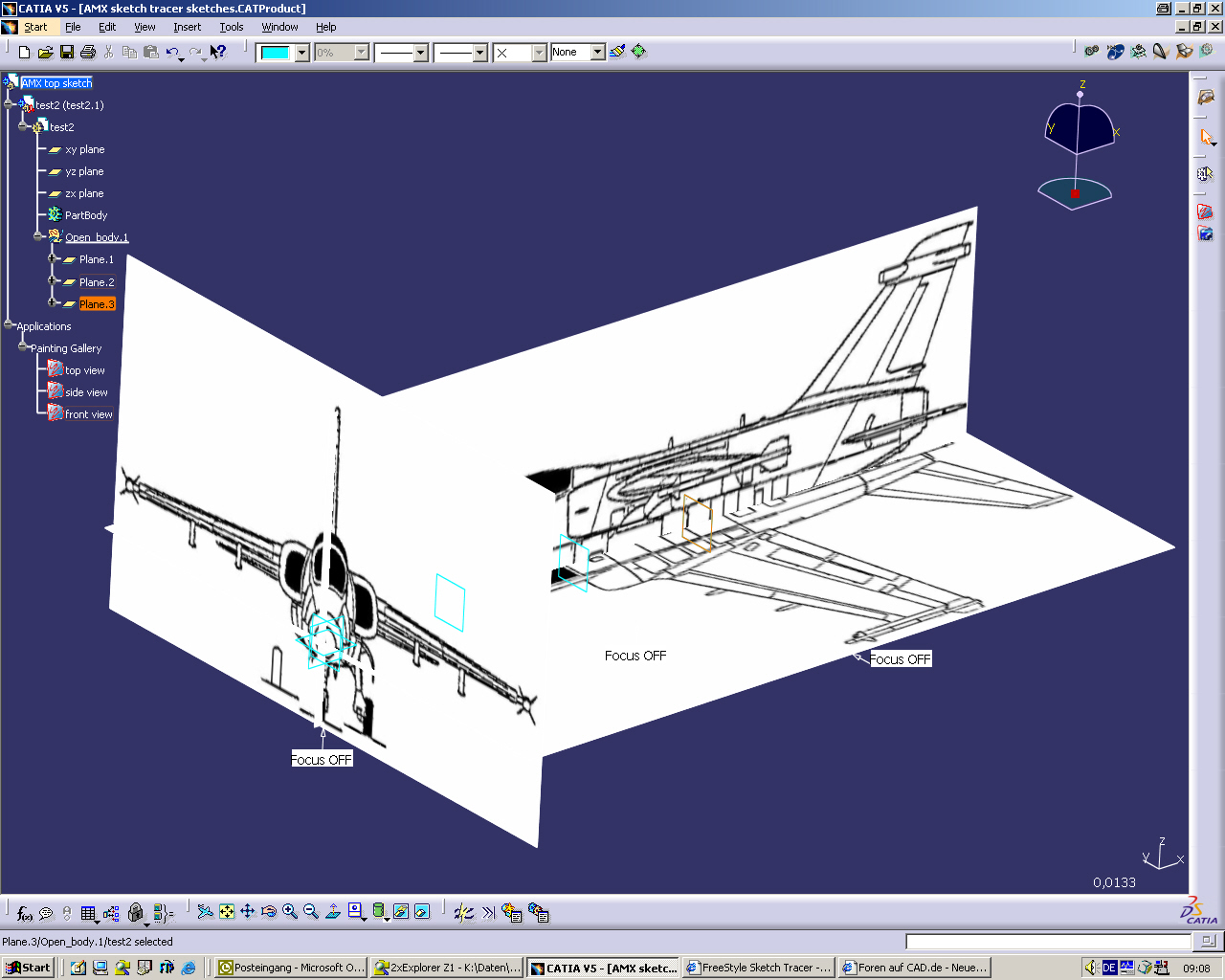Click Fit All In icon
This screenshot has width=1225, height=980.
point(227,912)
